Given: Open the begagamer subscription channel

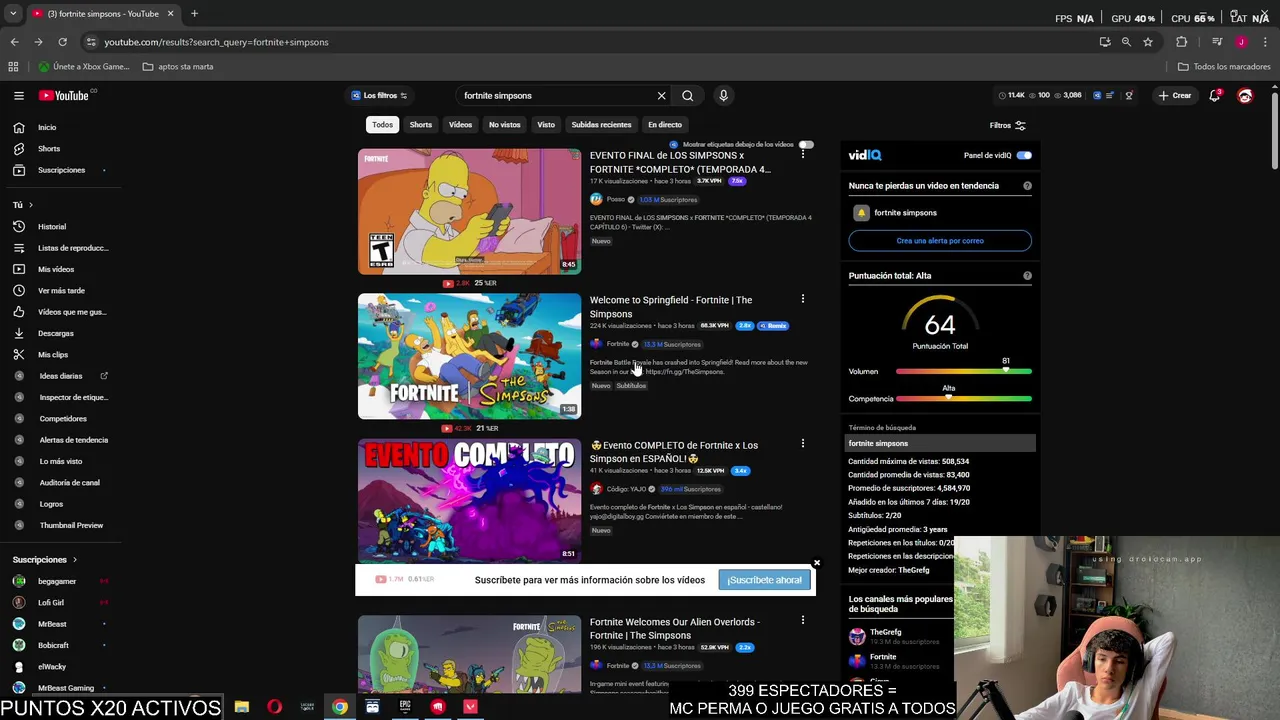Looking at the screenshot, I should click(57, 581).
